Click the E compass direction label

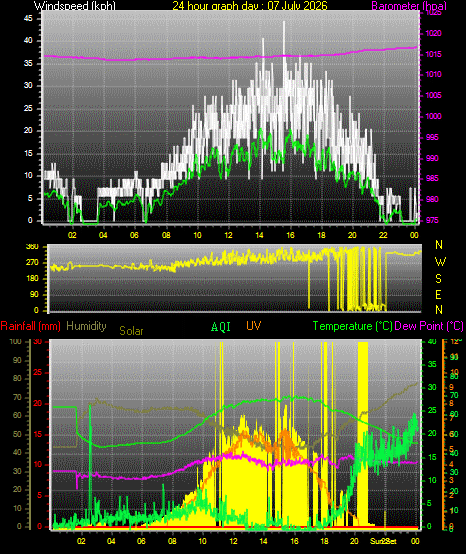438,294
